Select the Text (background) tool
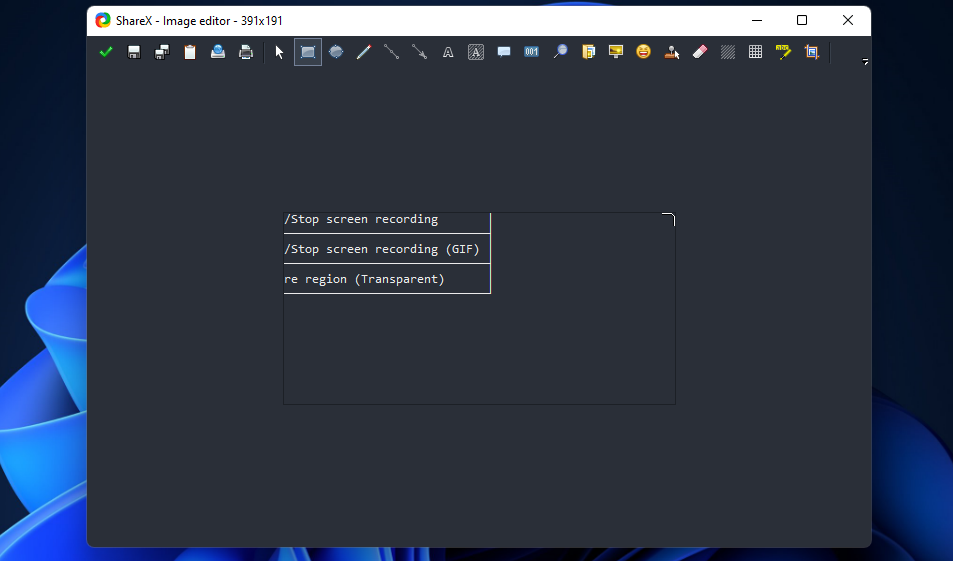The height and width of the screenshot is (561, 953). tap(476, 52)
